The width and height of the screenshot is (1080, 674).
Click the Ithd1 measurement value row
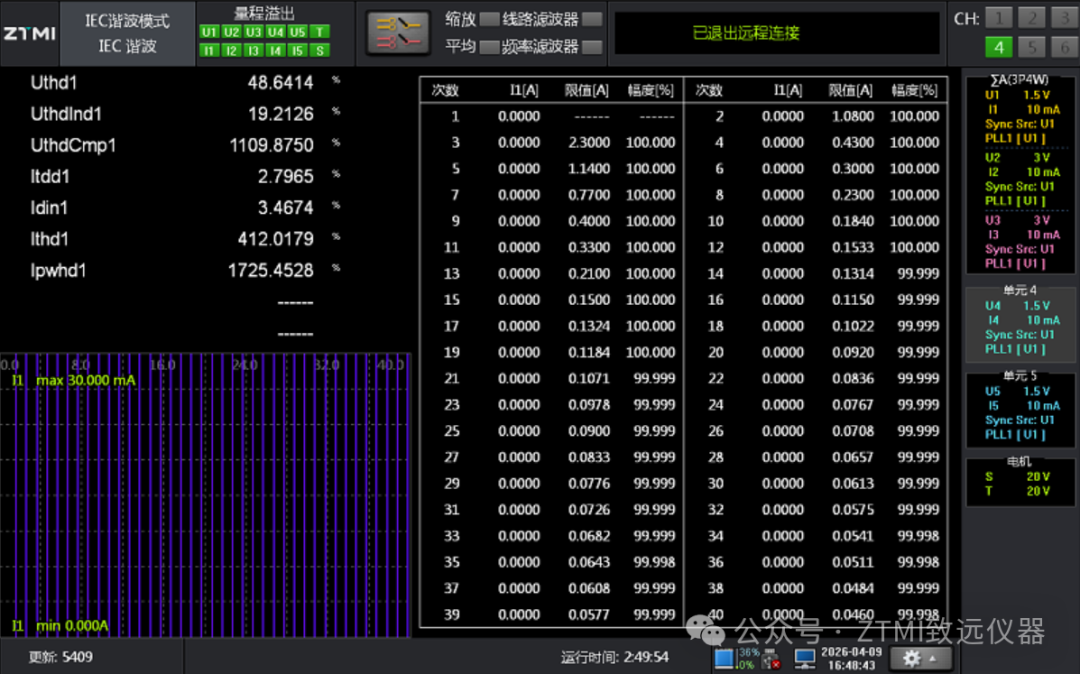click(x=172, y=239)
